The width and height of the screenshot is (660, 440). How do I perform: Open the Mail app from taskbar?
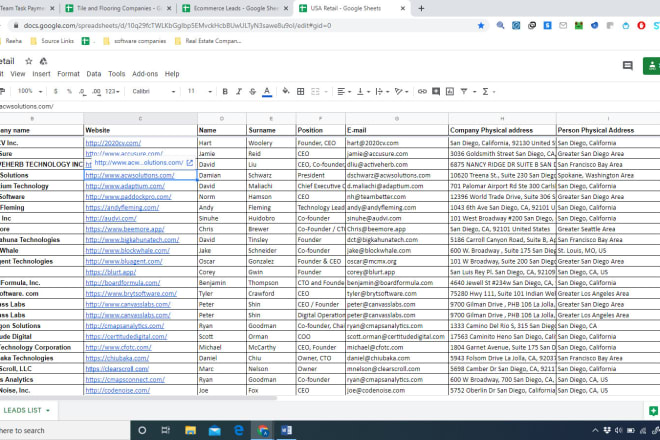coord(215,430)
